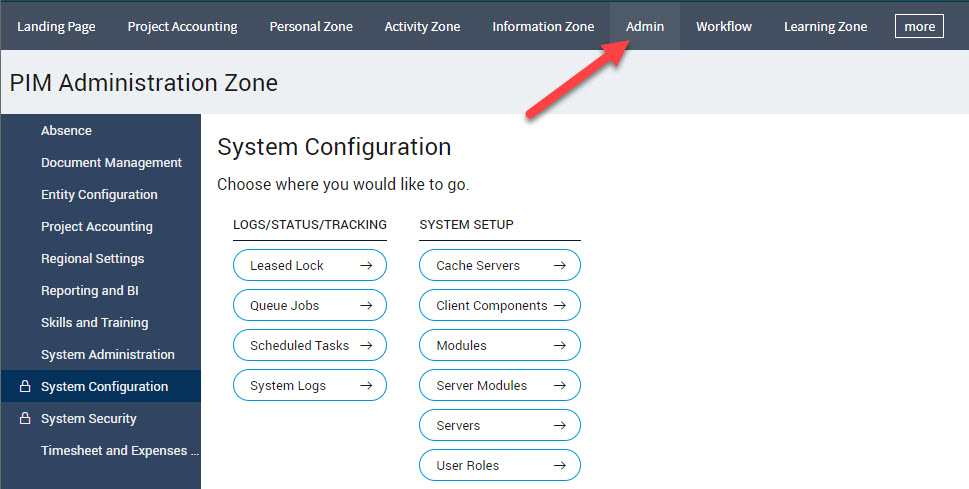Select Regional Settings in the sidebar
Screen dimensions: 969x489
(x=92, y=258)
